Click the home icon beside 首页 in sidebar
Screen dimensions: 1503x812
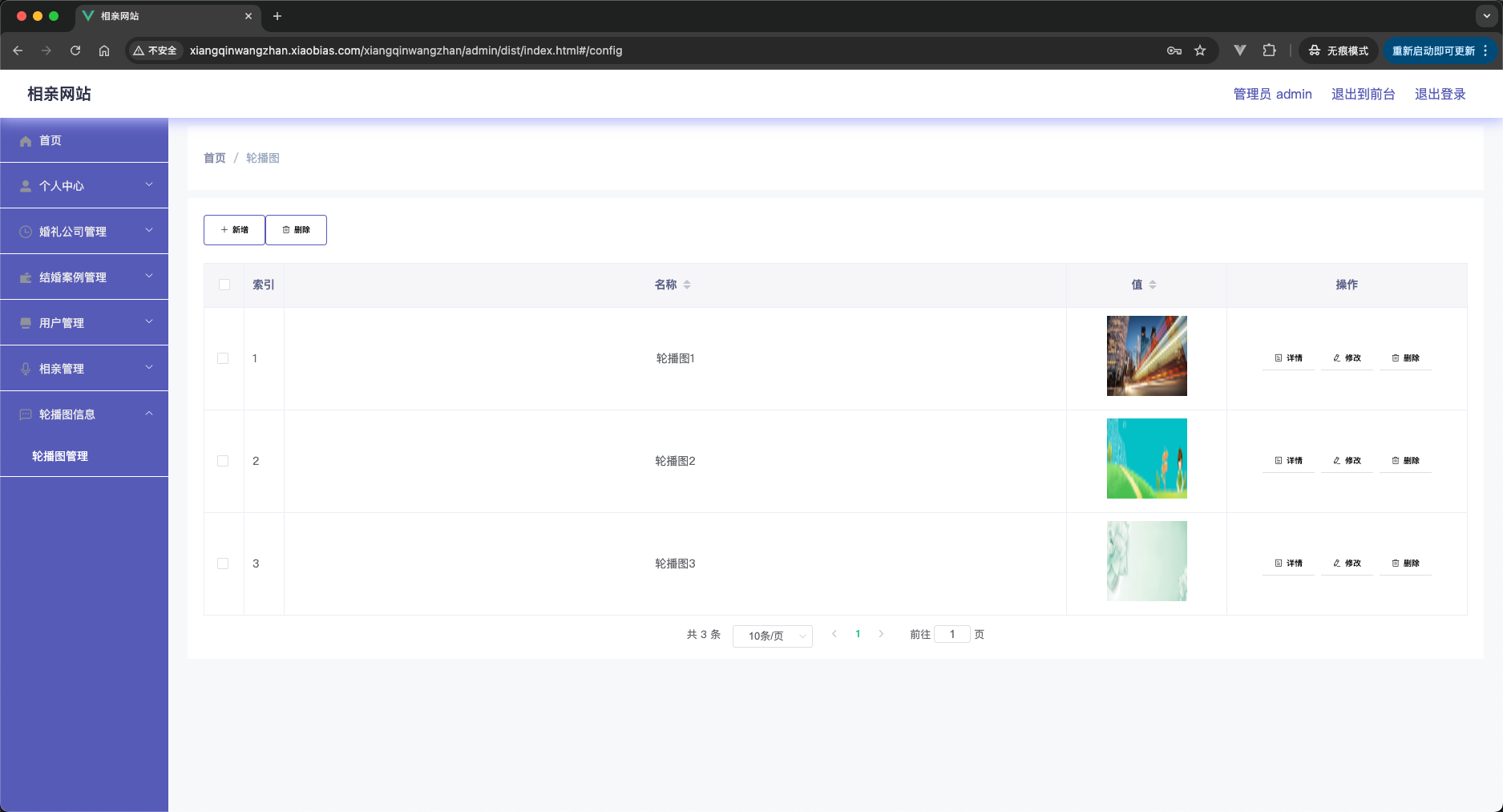(26, 141)
